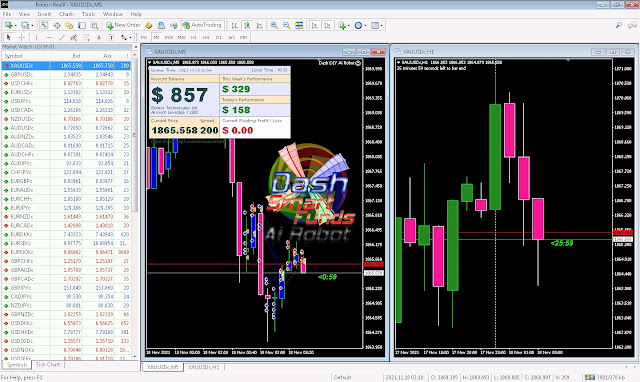Toggle the Strategy Tester icon
Screen dimensions: 640x382
pos(94,25)
